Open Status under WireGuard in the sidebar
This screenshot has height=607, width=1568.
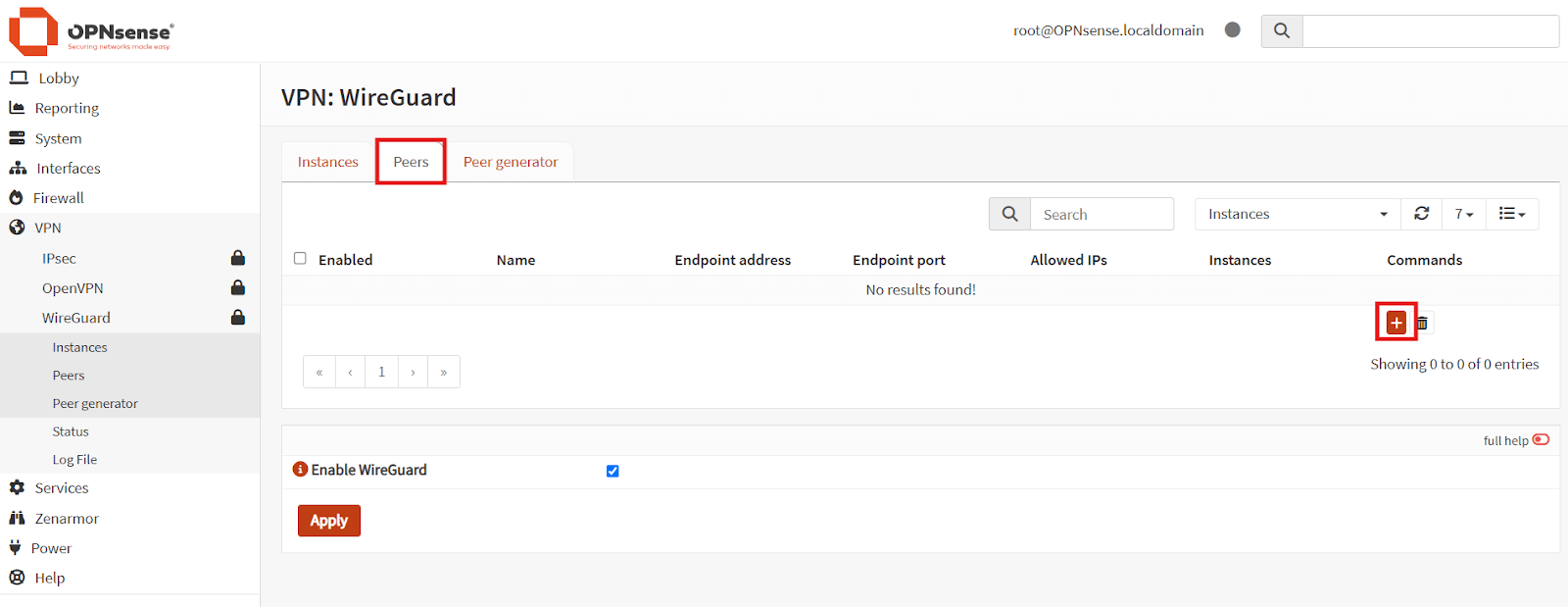(71, 431)
